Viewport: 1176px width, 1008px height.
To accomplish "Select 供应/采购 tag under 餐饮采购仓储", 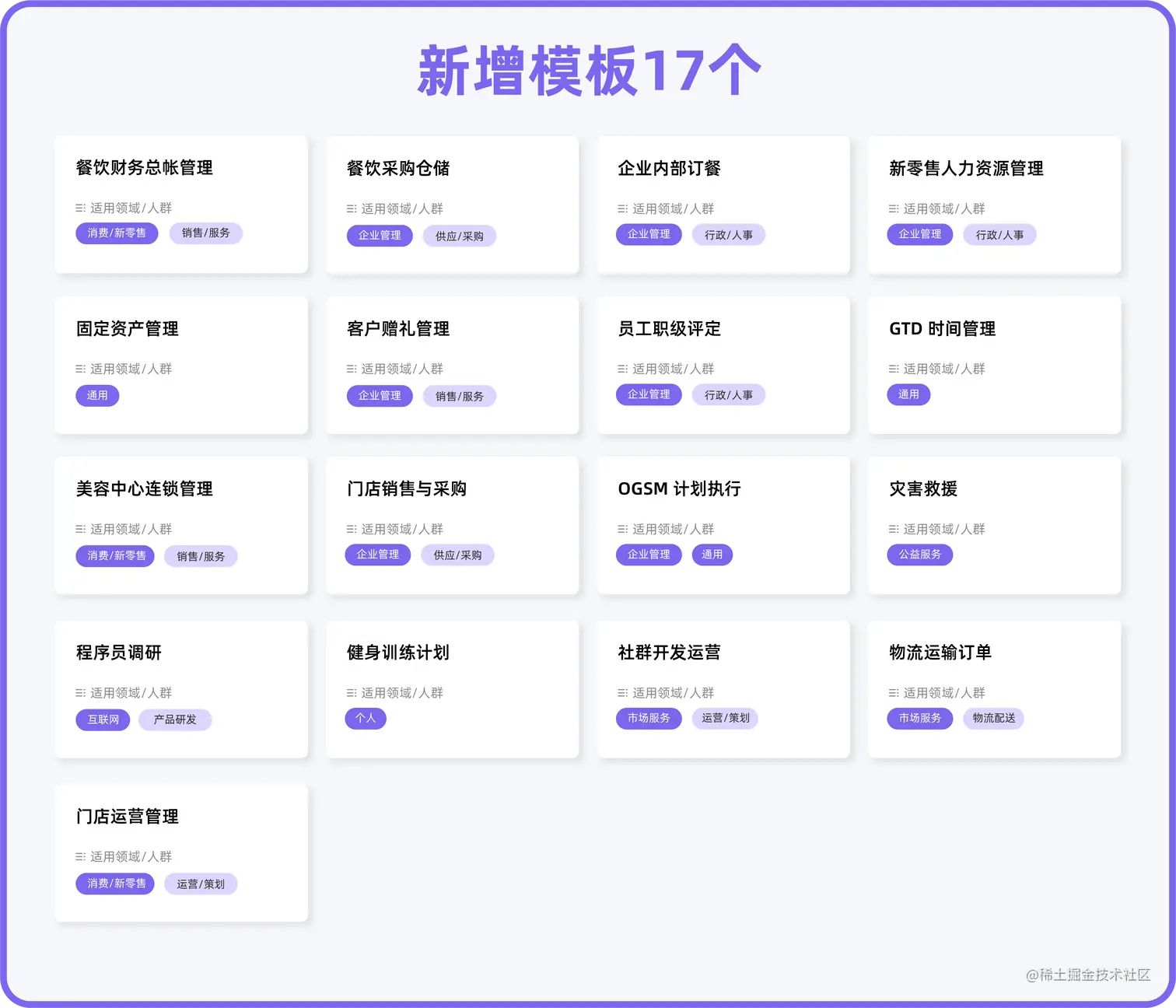I will (x=460, y=236).
